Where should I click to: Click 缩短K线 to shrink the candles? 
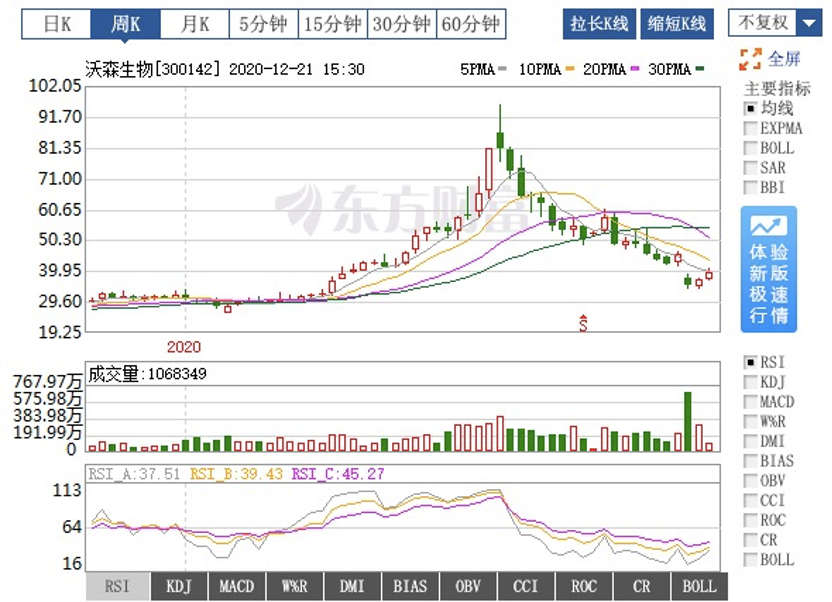[677, 21]
